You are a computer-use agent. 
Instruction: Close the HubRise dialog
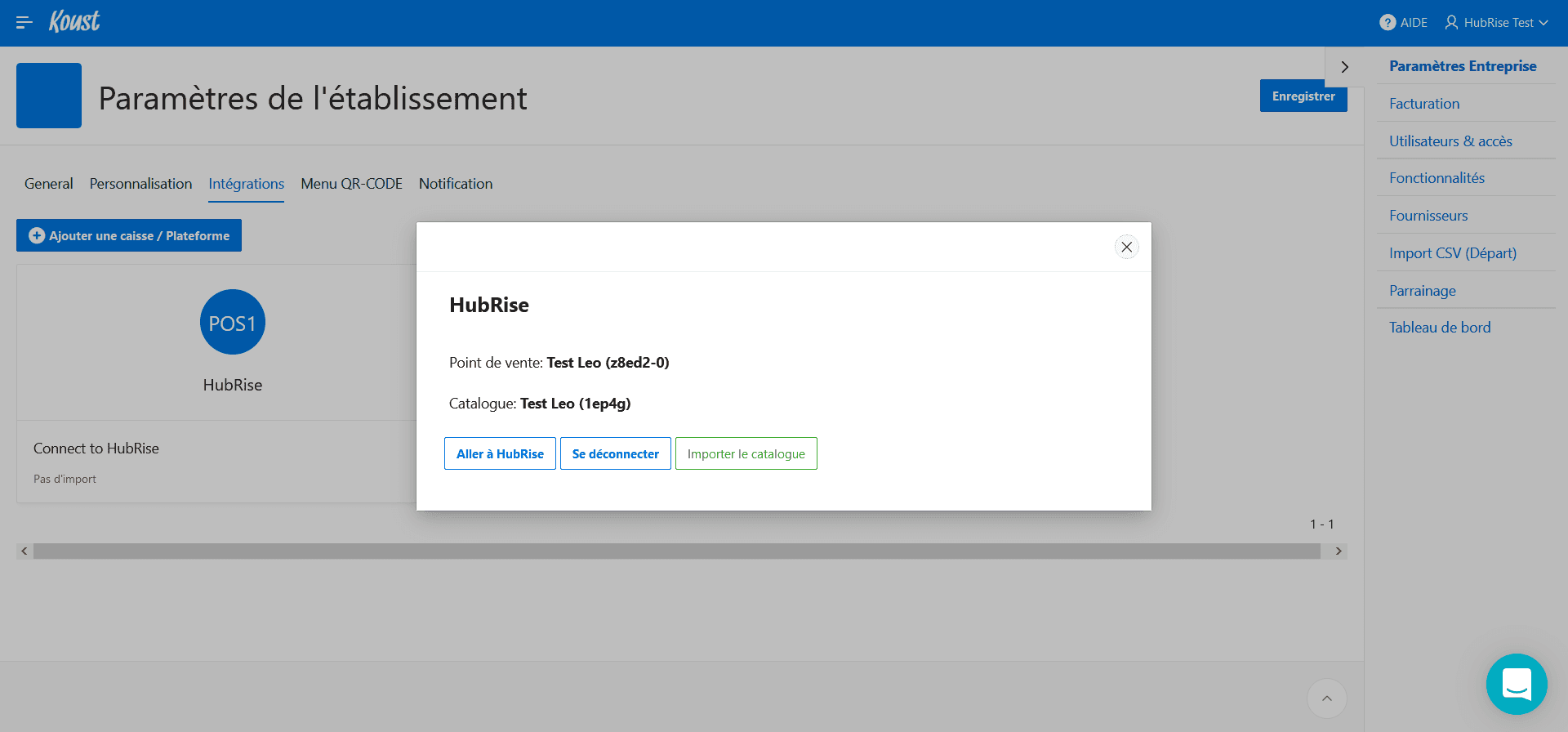click(1126, 247)
